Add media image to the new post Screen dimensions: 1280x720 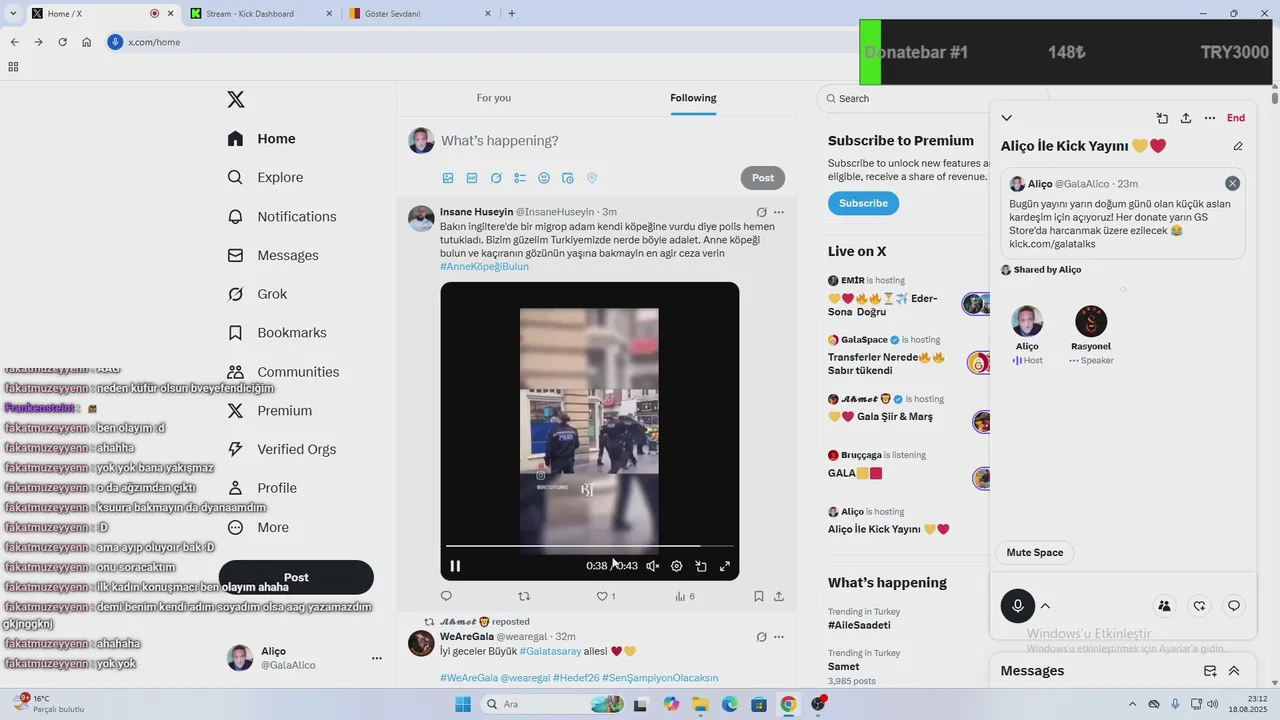click(448, 178)
